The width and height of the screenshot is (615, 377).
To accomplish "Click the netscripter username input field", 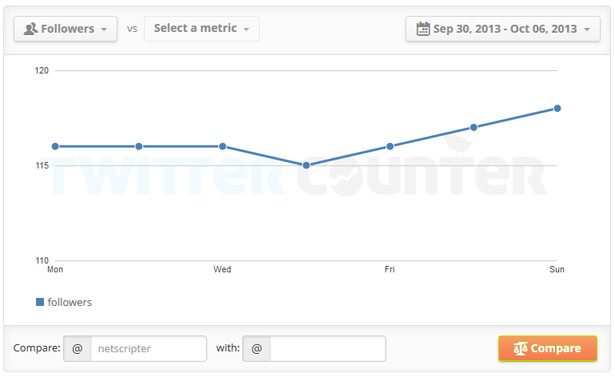I will point(149,348).
